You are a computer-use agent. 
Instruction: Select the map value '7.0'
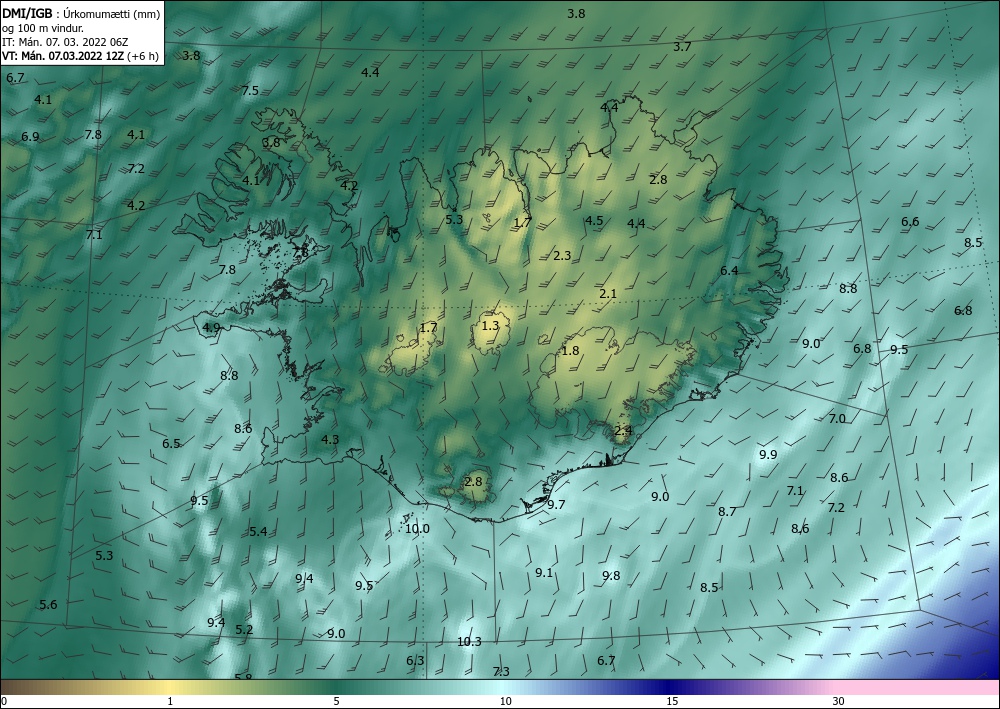pyautogui.click(x=837, y=418)
